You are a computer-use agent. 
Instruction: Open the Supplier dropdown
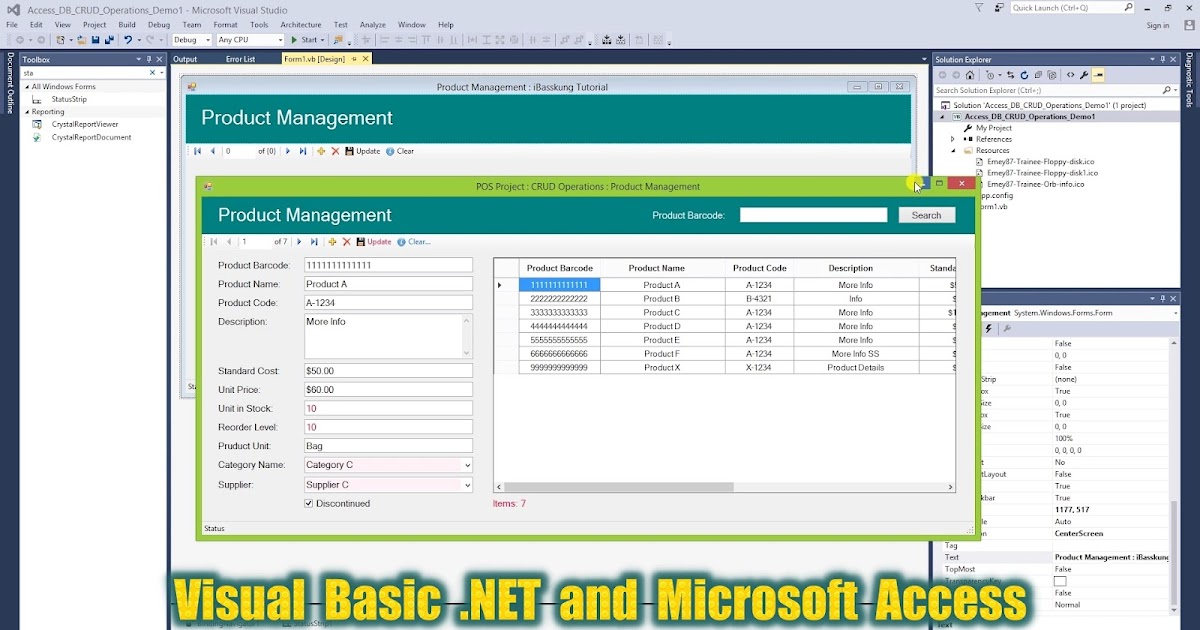coord(466,484)
